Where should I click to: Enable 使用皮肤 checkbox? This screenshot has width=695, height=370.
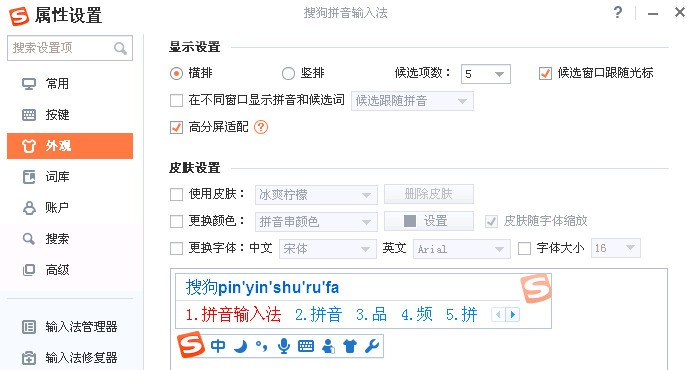click(x=176, y=195)
